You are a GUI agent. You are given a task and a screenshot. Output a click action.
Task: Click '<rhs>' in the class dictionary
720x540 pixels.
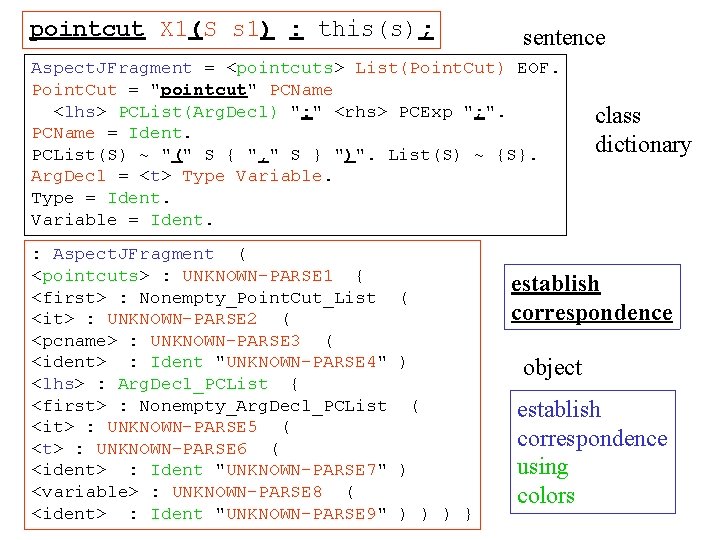(361, 112)
